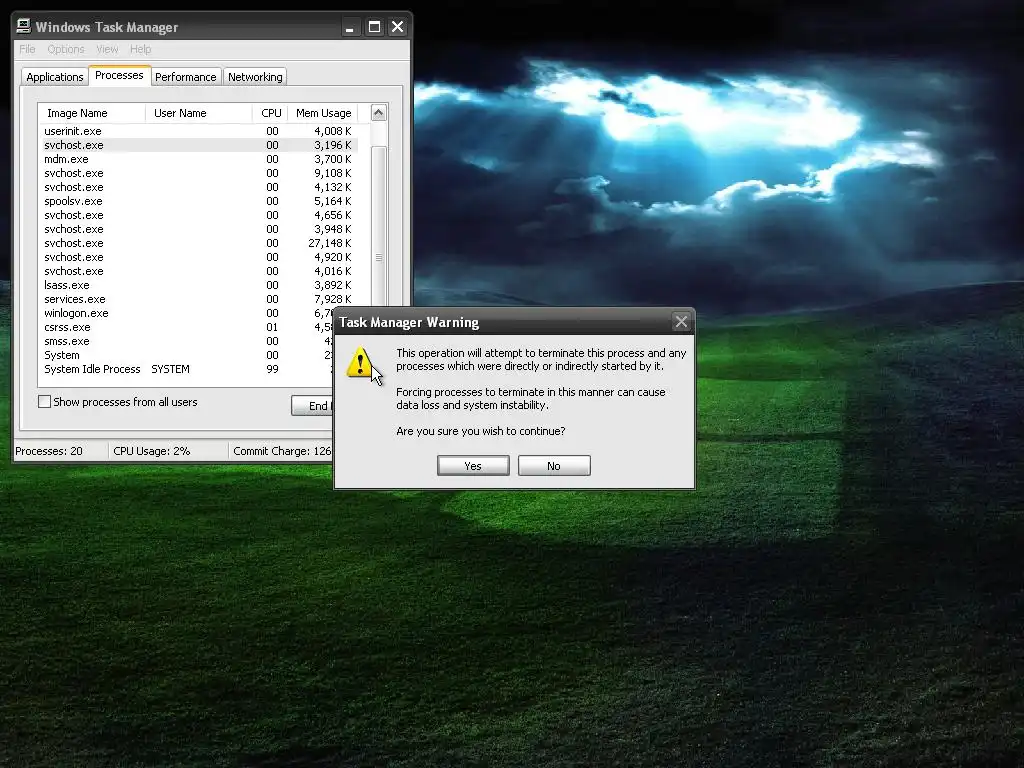Click the process list scroll up arrow

point(379,113)
